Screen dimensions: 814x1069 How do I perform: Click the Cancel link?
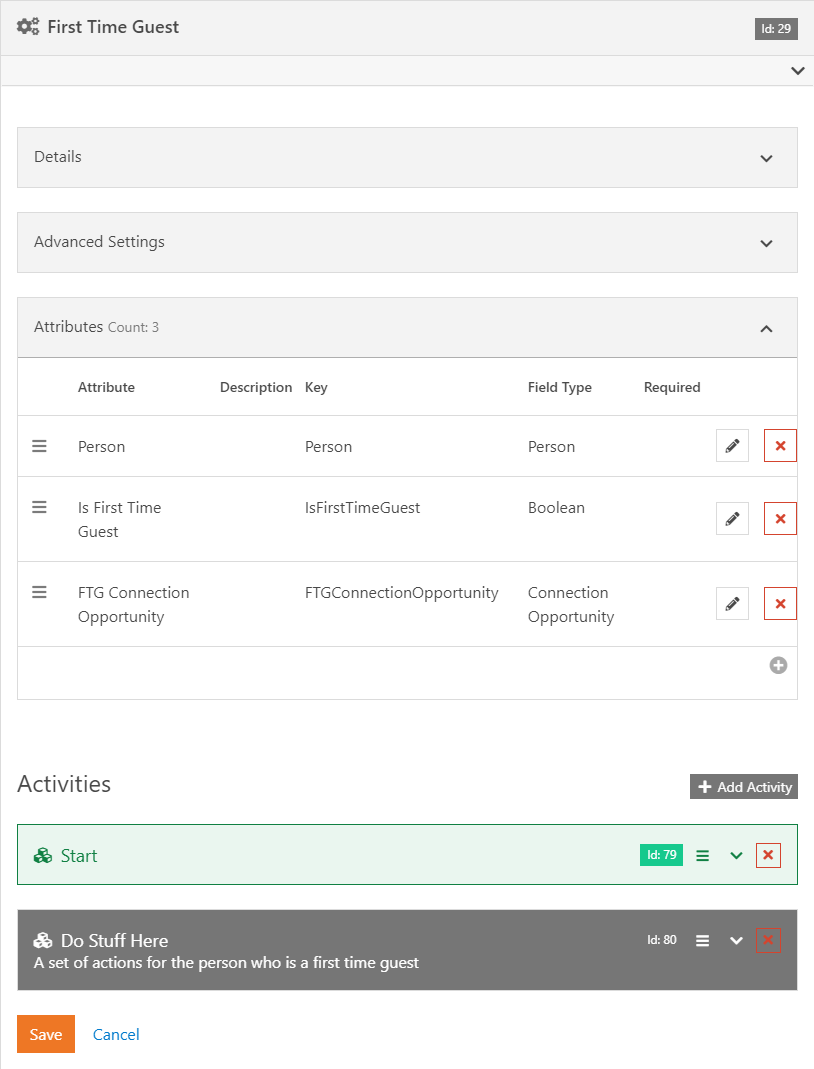click(116, 1034)
